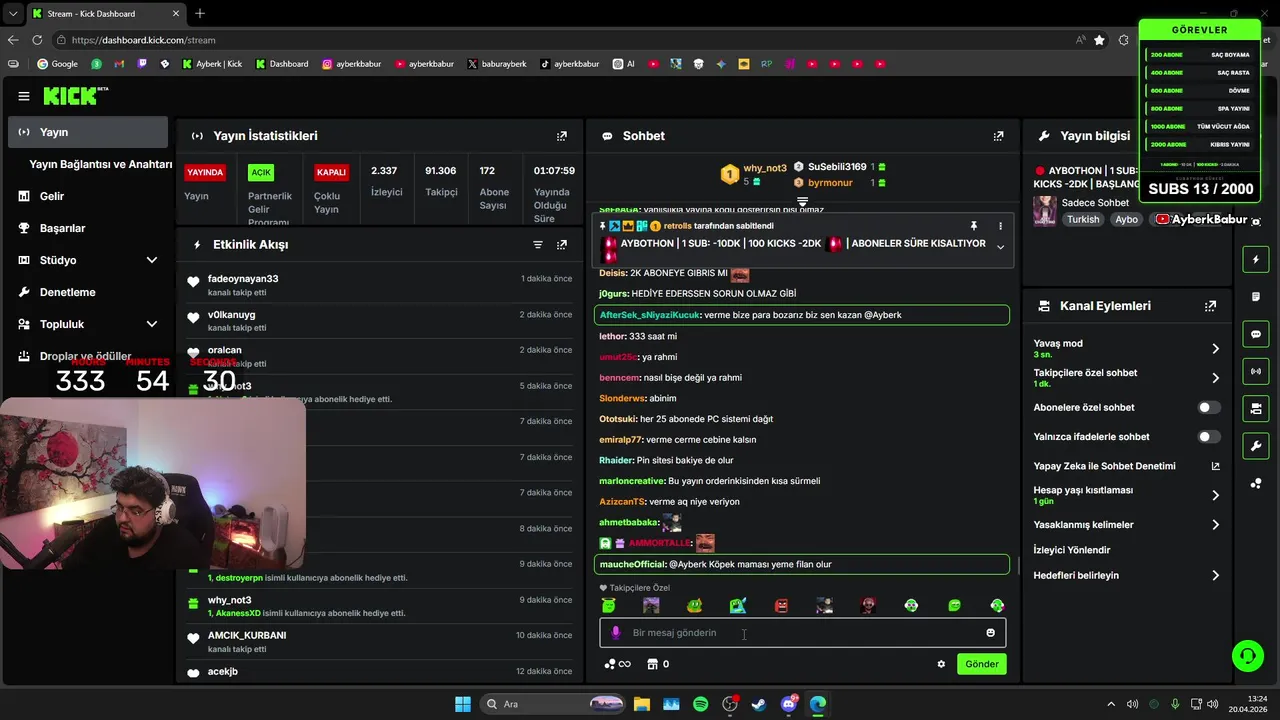
Task: Pop out the Sohbet chat panel
Action: (998, 136)
